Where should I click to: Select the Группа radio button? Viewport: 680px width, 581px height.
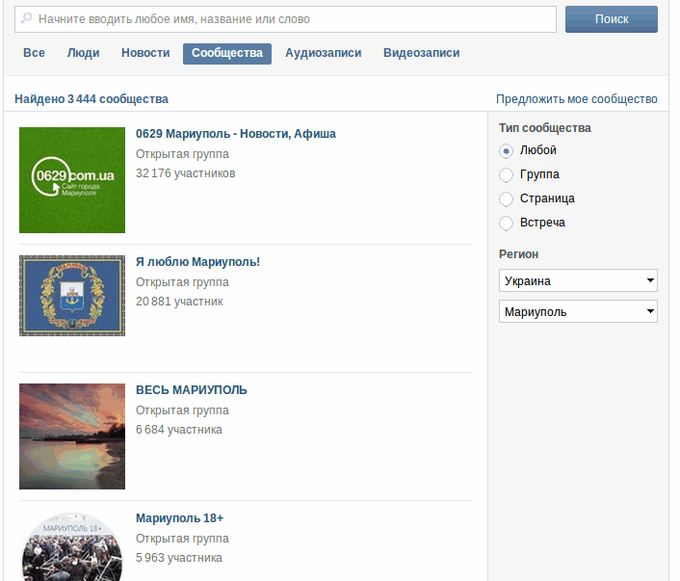506,175
